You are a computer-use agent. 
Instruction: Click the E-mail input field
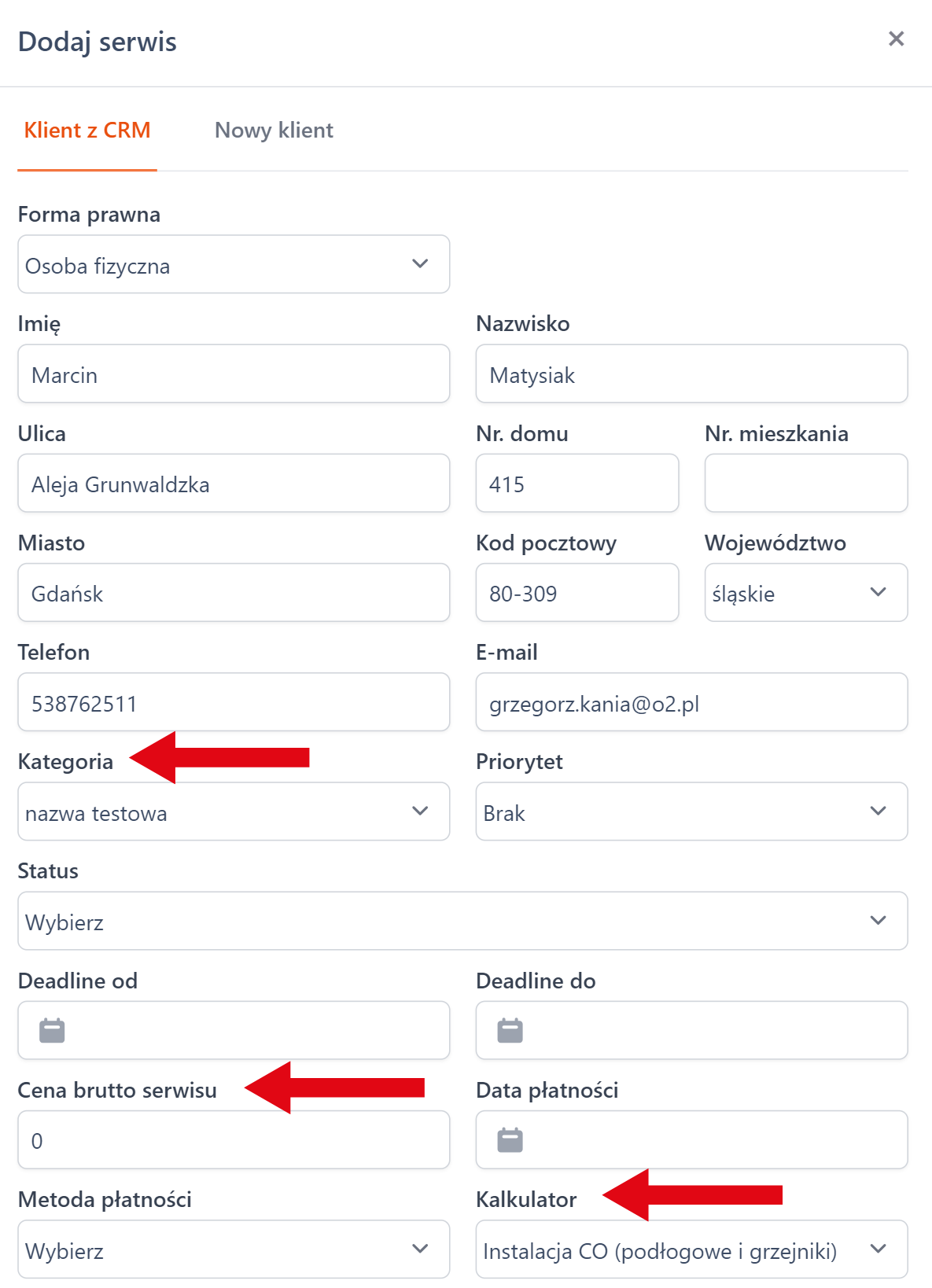pos(691,702)
